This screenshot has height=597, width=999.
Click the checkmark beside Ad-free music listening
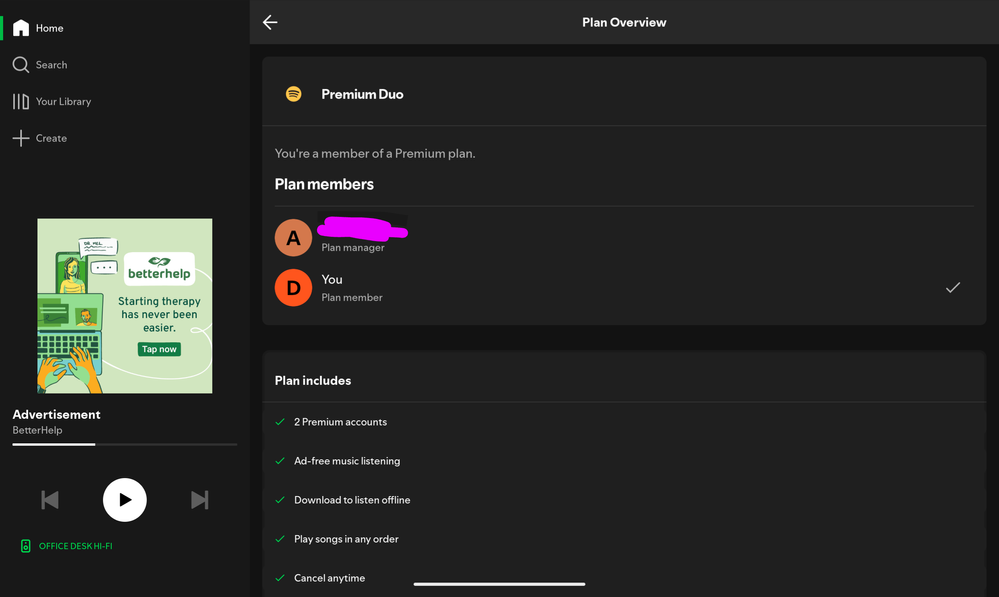coord(280,461)
